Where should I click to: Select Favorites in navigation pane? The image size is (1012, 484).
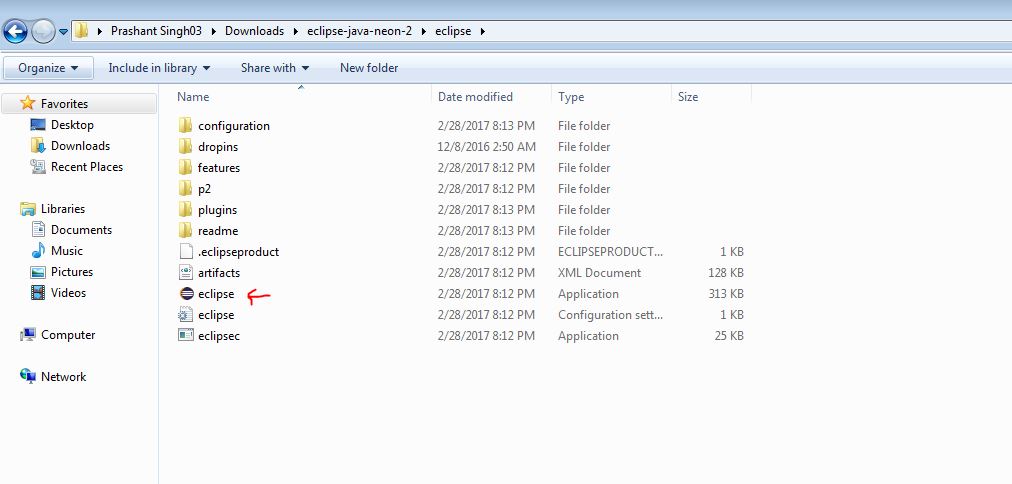point(65,103)
